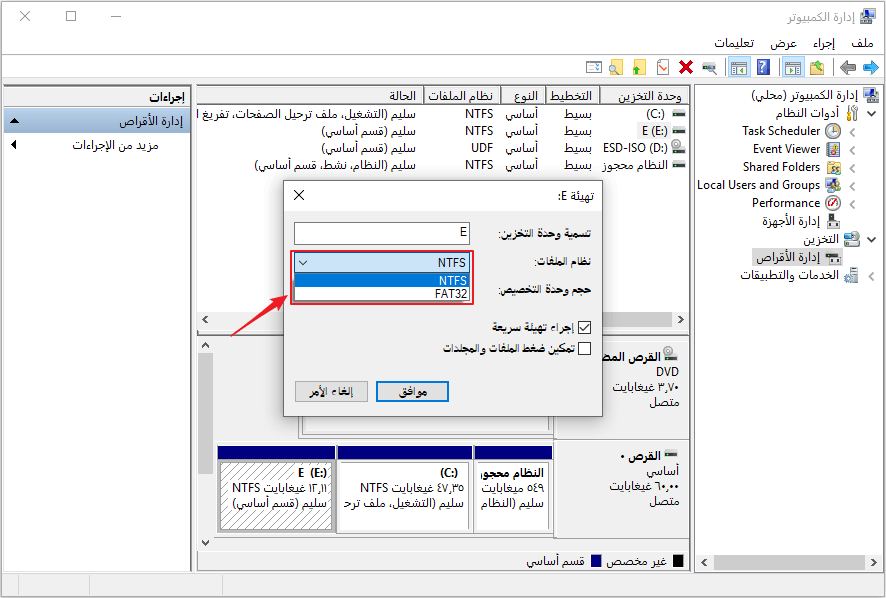
Task: Click the Performance gauge icon
Action: 833,203
